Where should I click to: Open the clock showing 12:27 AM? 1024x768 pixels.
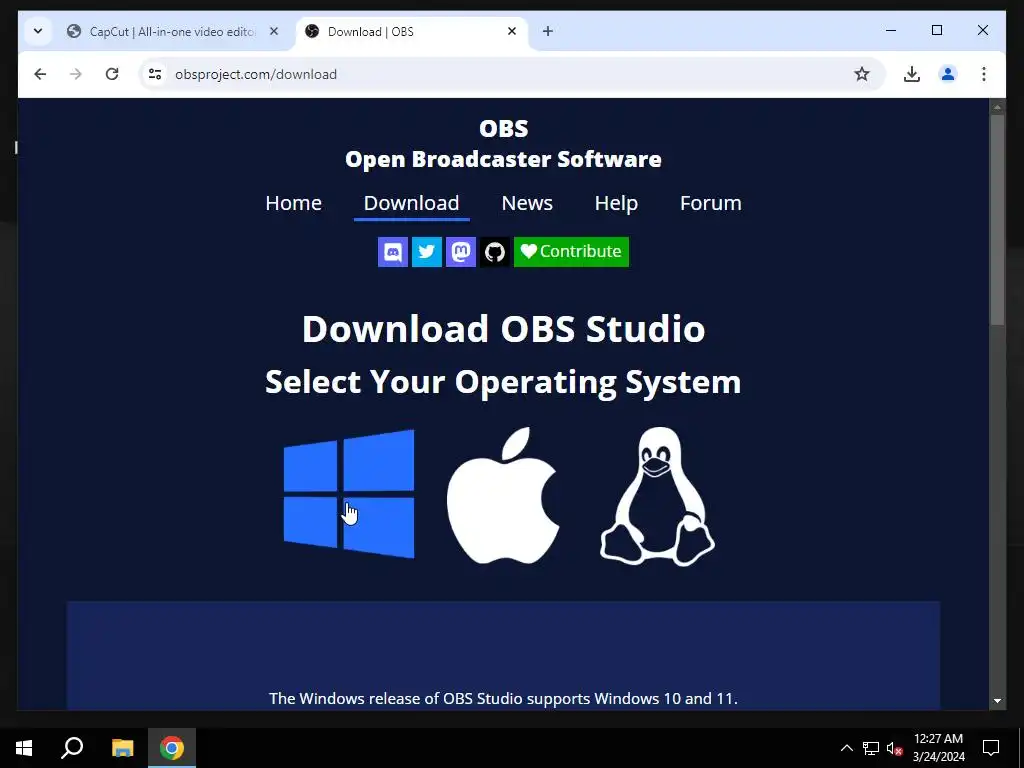coord(938,748)
